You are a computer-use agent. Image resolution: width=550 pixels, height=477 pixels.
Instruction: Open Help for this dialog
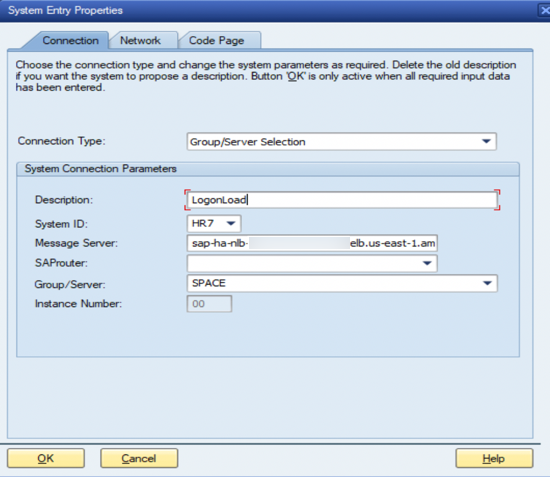click(494, 458)
